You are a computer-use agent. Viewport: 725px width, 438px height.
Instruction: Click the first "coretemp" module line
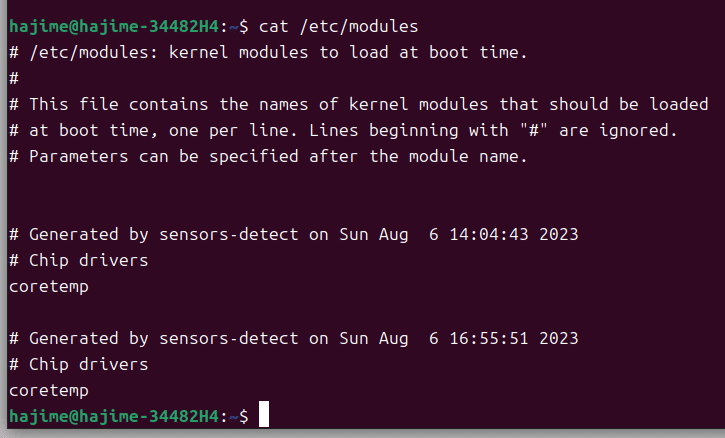pos(48,286)
